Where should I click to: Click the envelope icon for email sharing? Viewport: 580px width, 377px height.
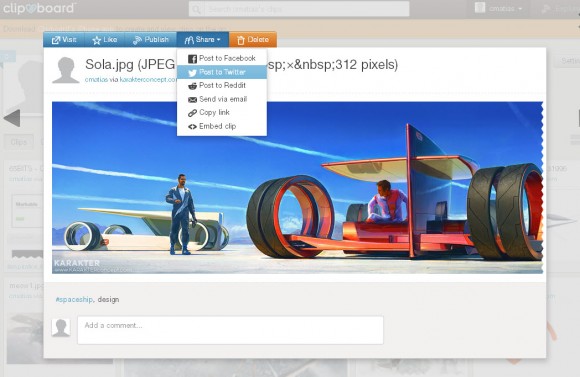tap(192, 100)
